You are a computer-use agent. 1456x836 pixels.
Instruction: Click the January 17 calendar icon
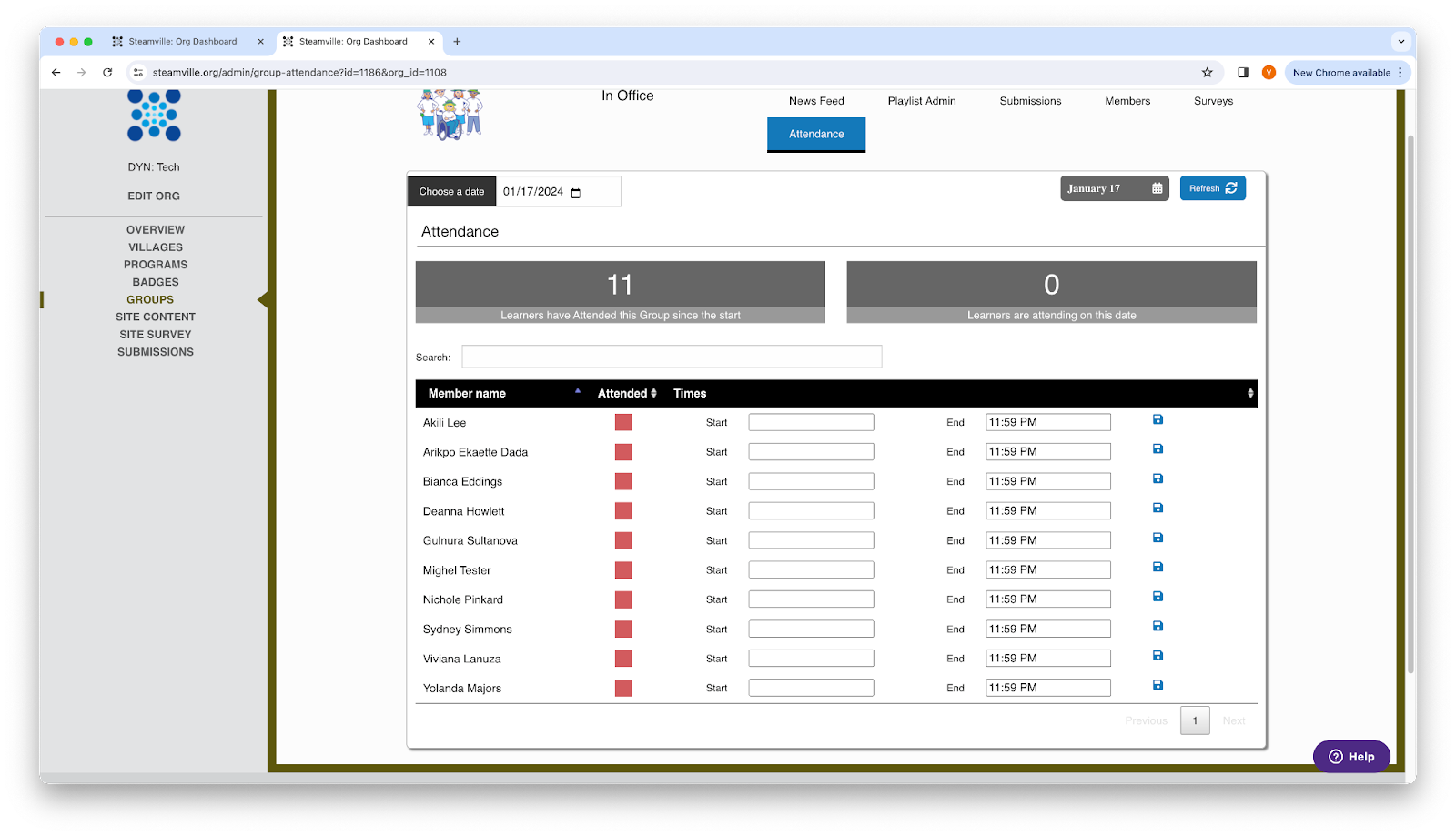pyautogui.click(x=1157, y=188)
